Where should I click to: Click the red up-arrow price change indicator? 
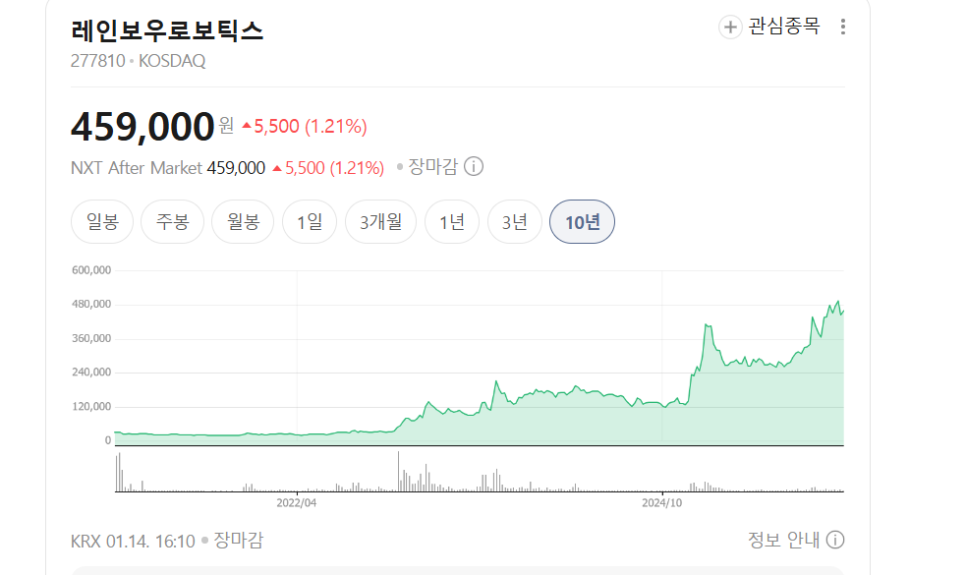pos(246,126)
